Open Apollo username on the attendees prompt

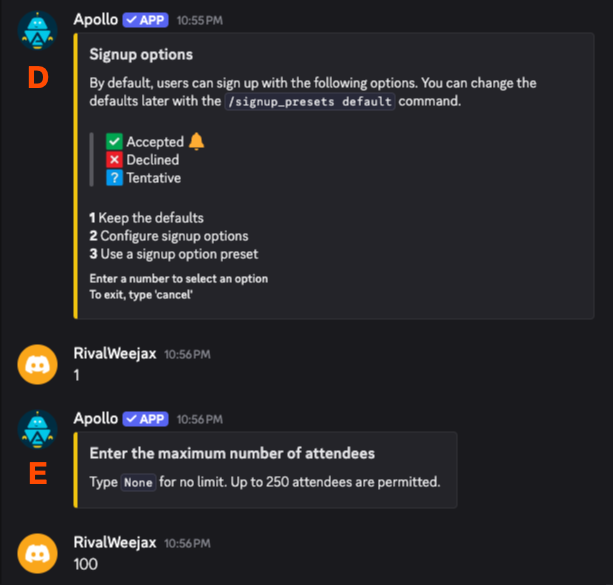pyautogui.click(x=96, y=418)
